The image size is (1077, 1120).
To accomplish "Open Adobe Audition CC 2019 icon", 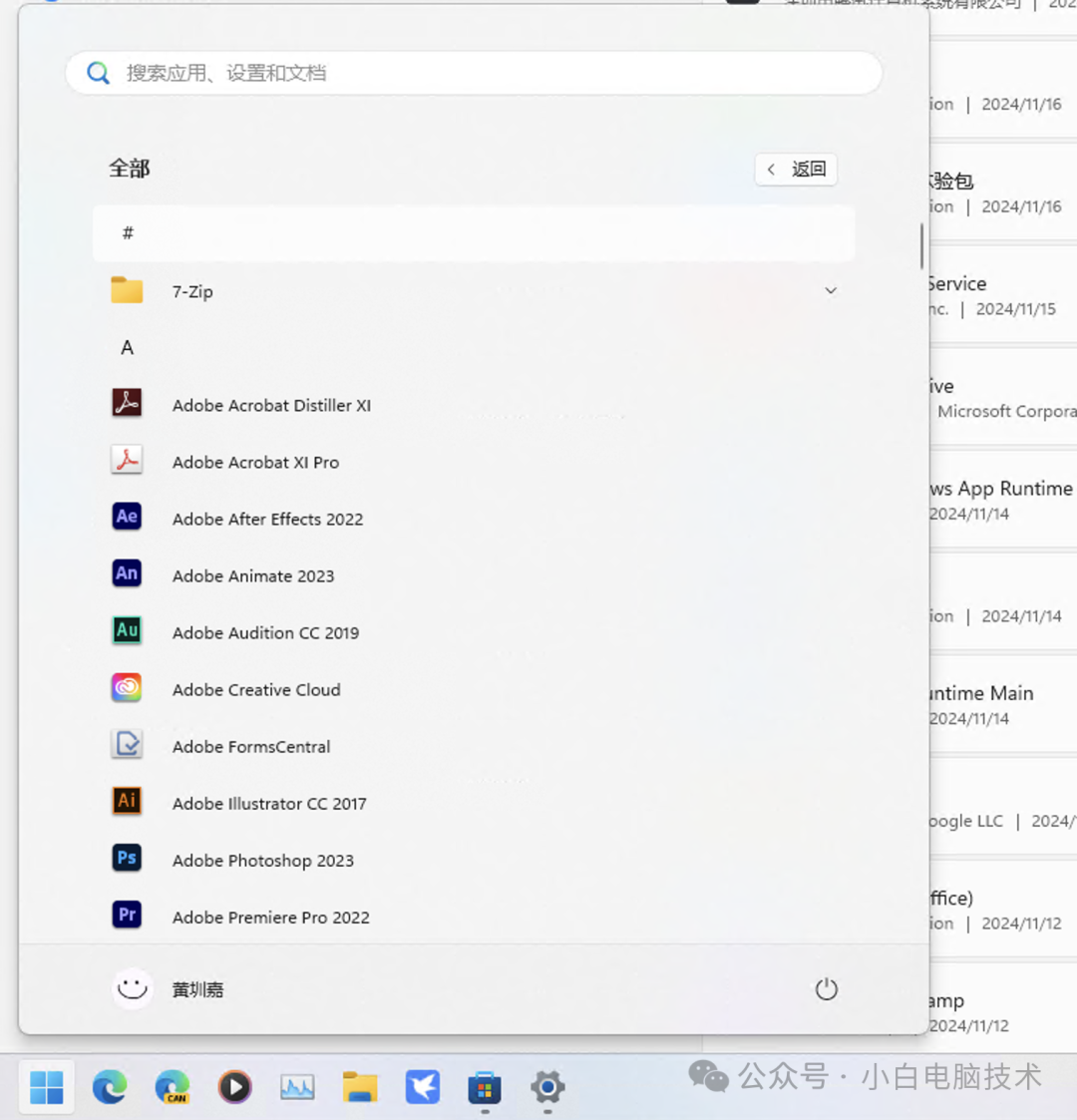I will point(127,630).
